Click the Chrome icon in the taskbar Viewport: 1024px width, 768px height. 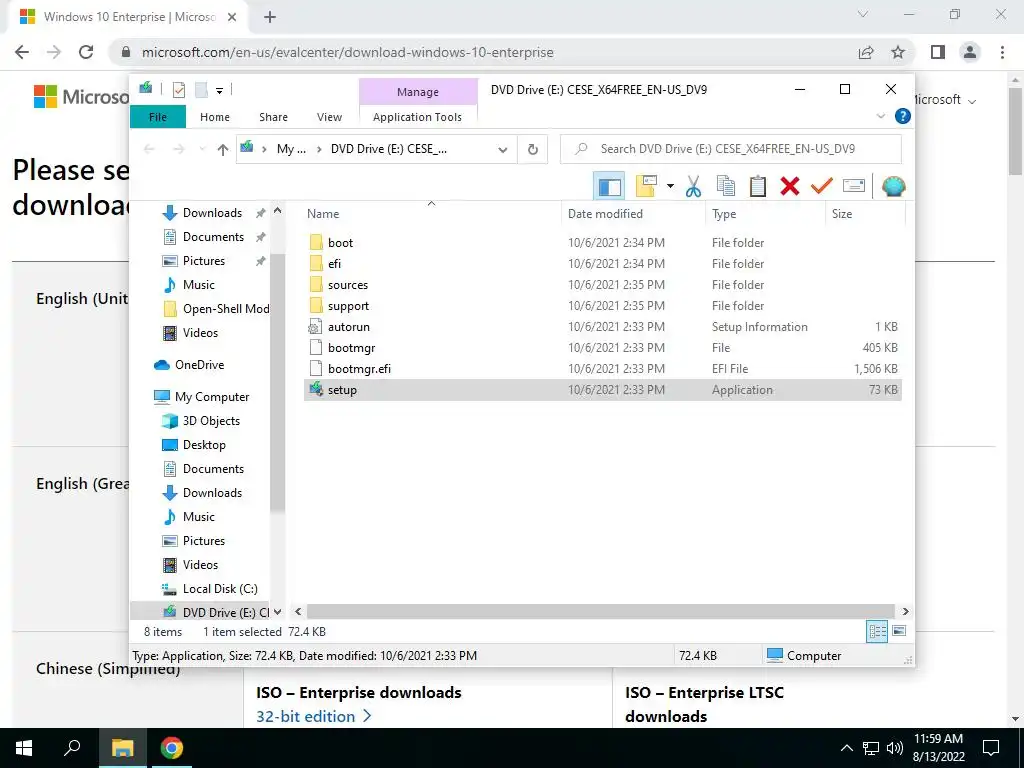pos(172,748)
